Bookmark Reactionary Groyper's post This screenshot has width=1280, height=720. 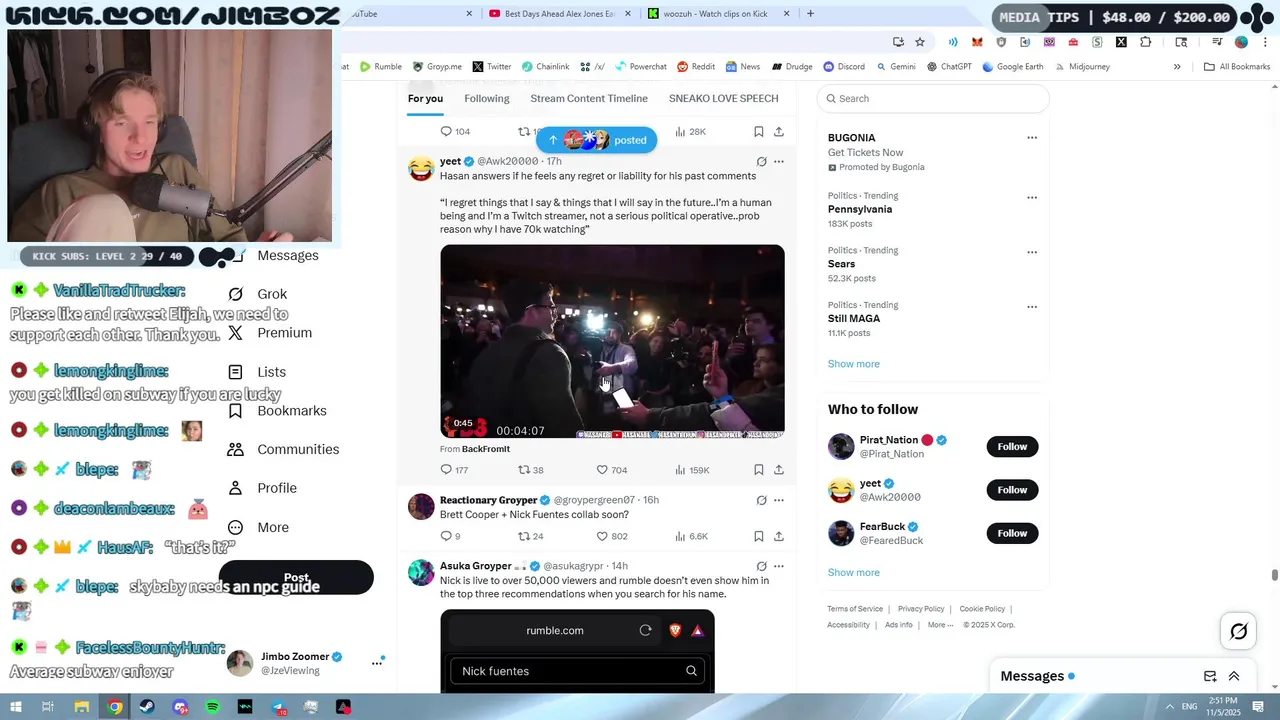tap(759, 536)
